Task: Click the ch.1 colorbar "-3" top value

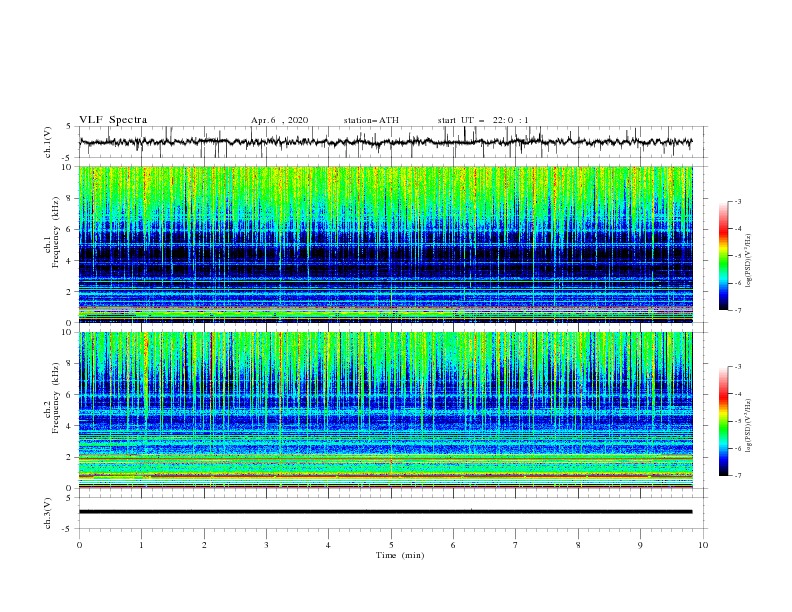Action: click(x=737, y=202)
